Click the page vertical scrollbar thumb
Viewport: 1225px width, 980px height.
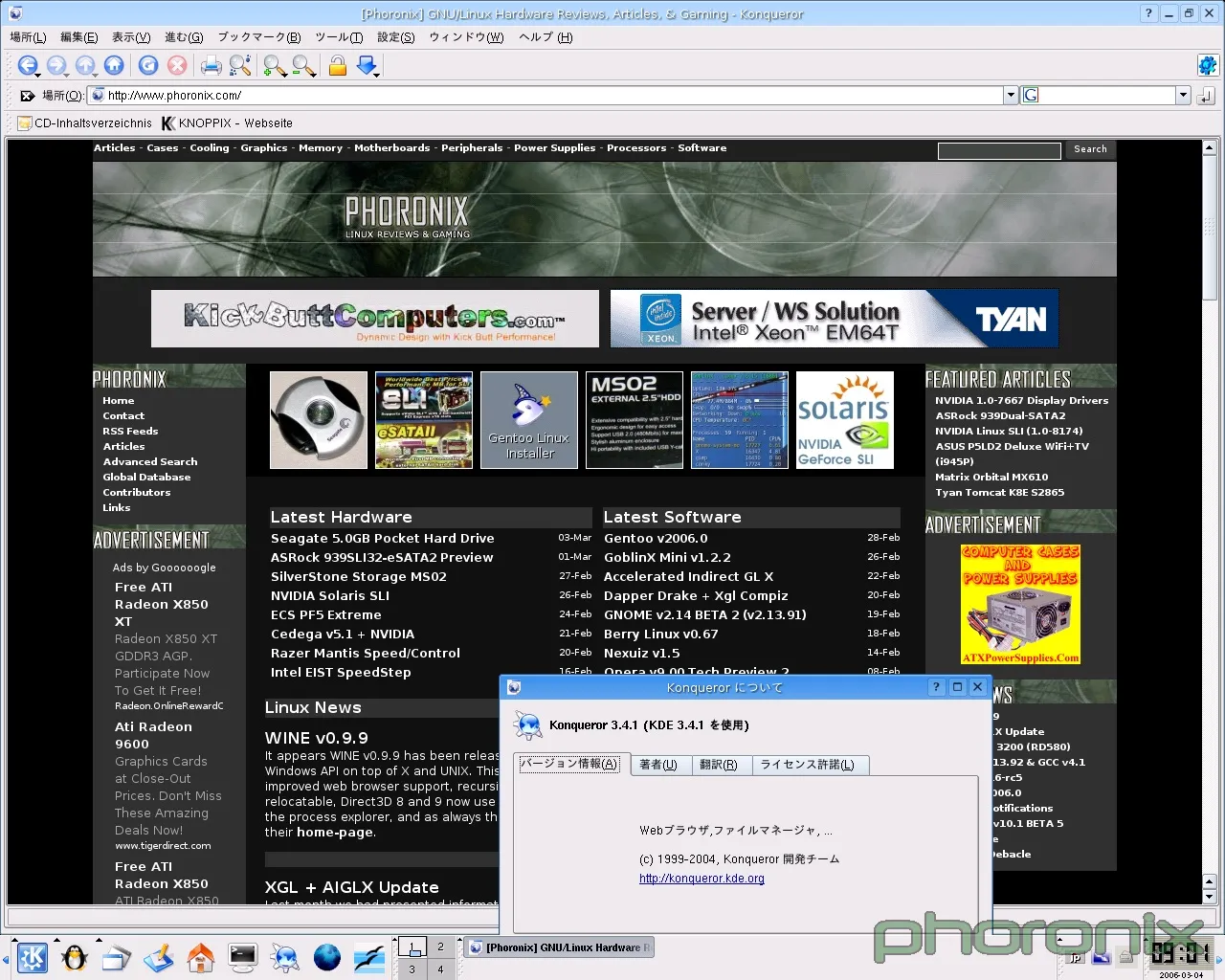(x=1209, y=230)
